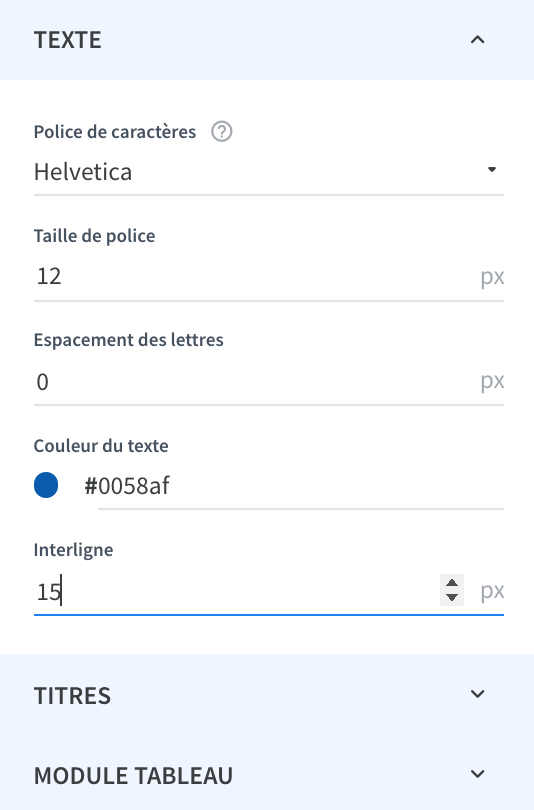The image size is (534, 810).
Task: Collapse the TEXTE section with the up chevron
Action: point(478,40)
